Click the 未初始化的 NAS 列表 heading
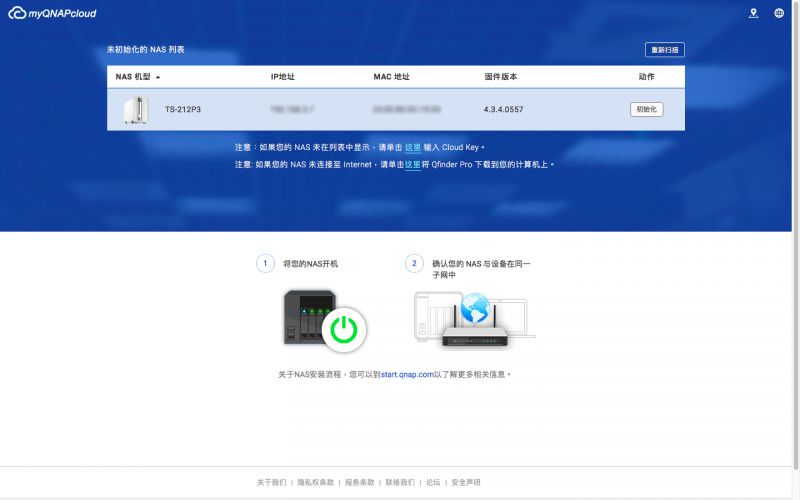The image size is (800, 500). point(145,49)
